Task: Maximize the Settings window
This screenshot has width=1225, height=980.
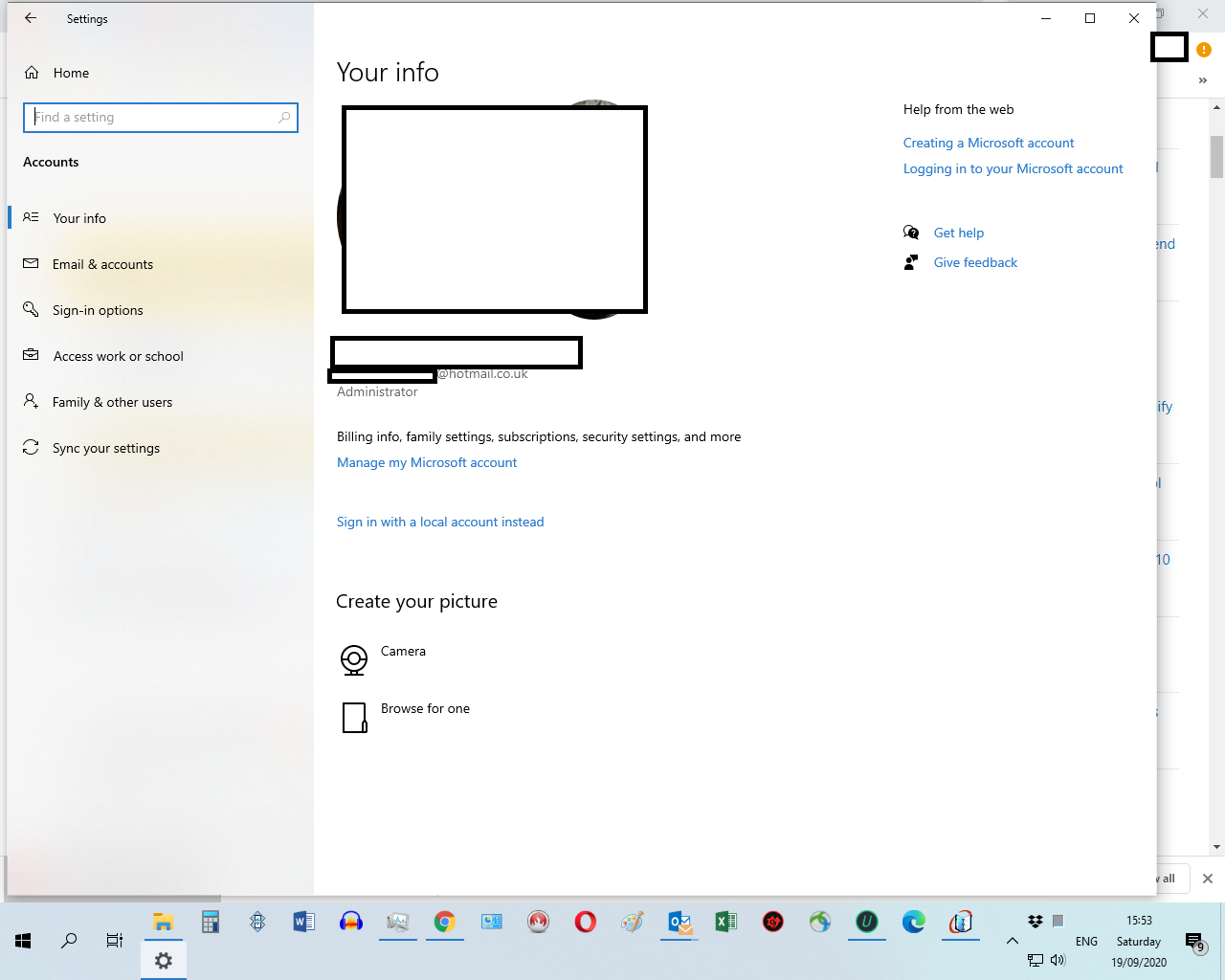Action: pos(1090,18)
